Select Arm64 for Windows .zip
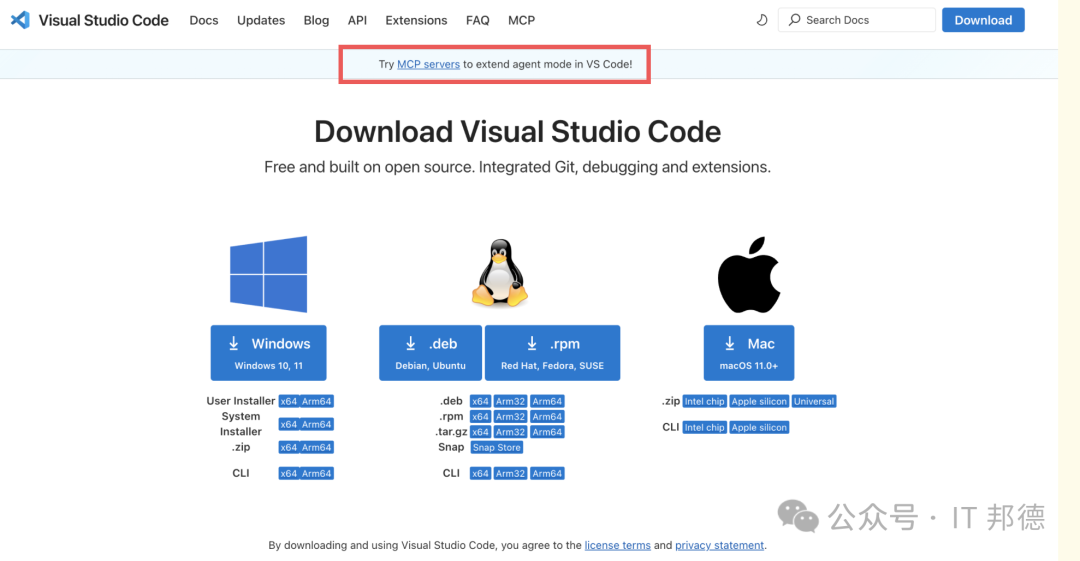The height and width of the screenshot is (561, 1080). tap(317, 447)
